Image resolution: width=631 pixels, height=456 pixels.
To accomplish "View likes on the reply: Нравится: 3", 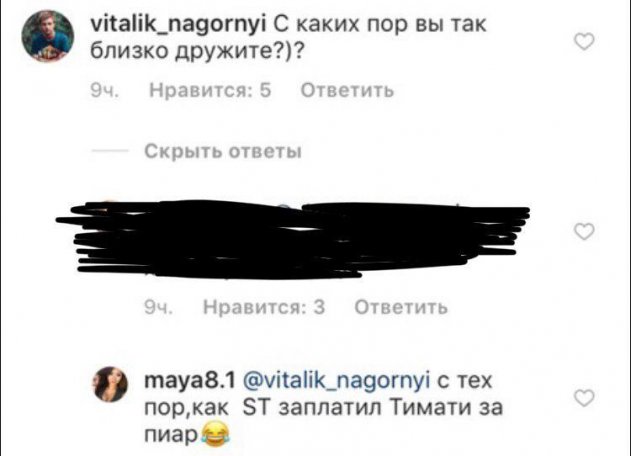I will coord(264,307).
